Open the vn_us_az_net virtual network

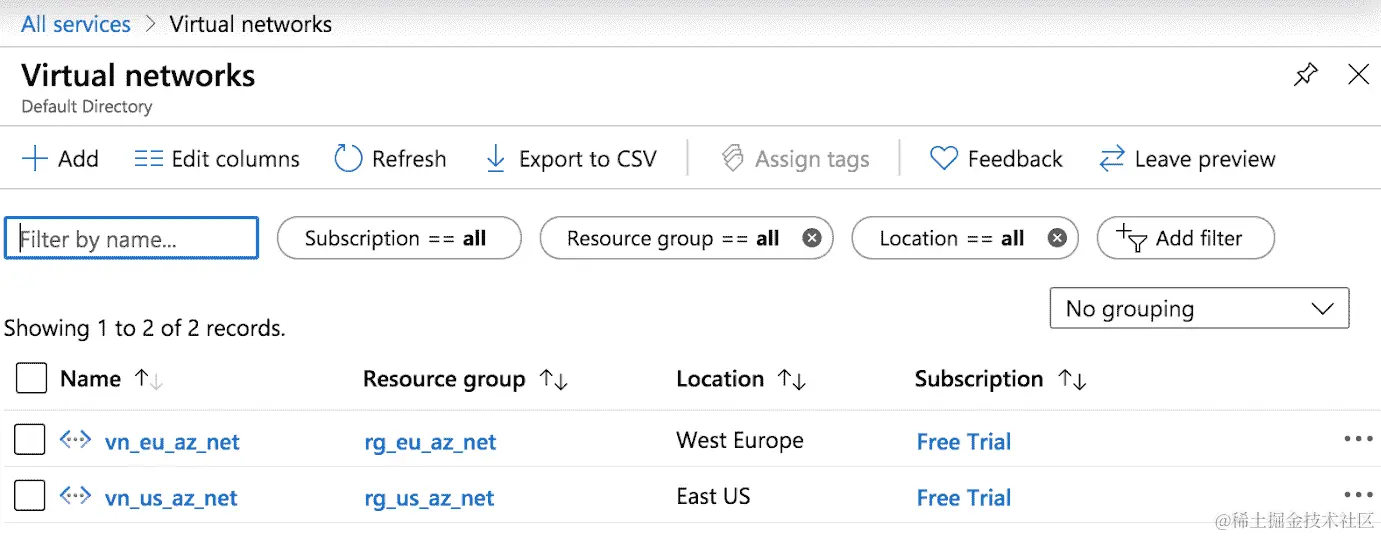point(171,498)
